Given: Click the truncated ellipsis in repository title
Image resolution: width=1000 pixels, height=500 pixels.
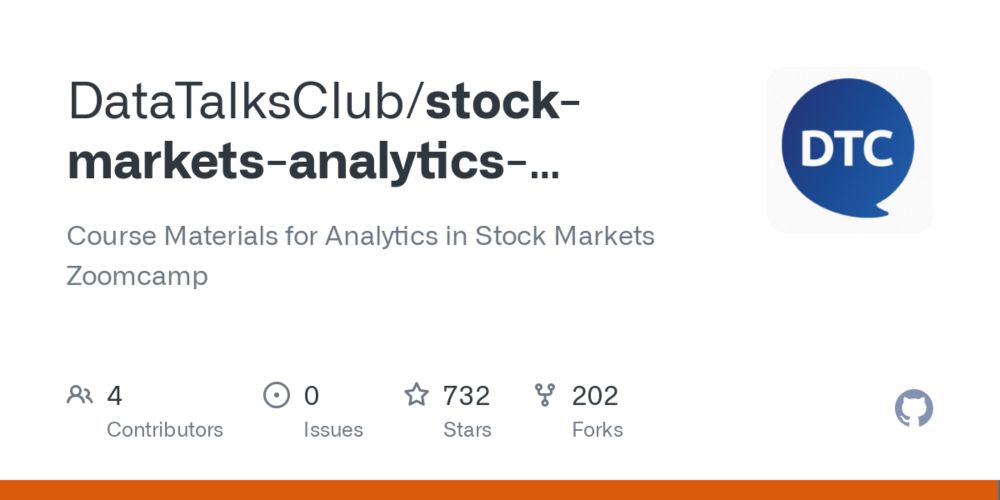Looking at the screenshot, I should (545, 173).
